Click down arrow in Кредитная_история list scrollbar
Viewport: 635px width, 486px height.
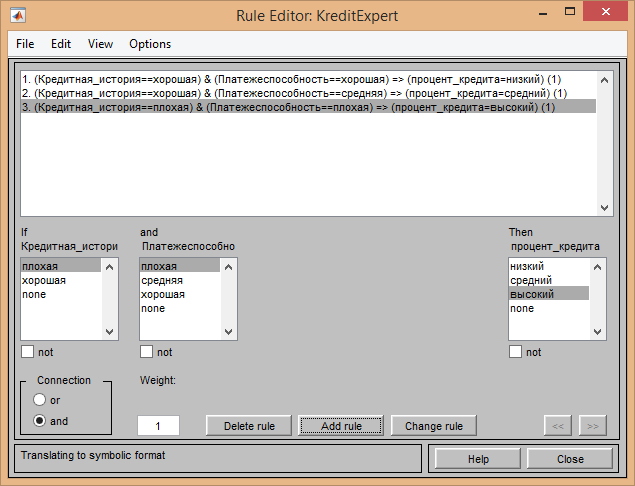109,332
